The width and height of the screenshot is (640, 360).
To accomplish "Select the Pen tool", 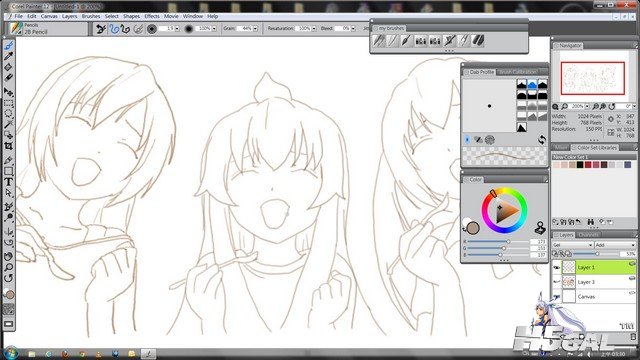I will pyautogui.click(x=9, y=160).
